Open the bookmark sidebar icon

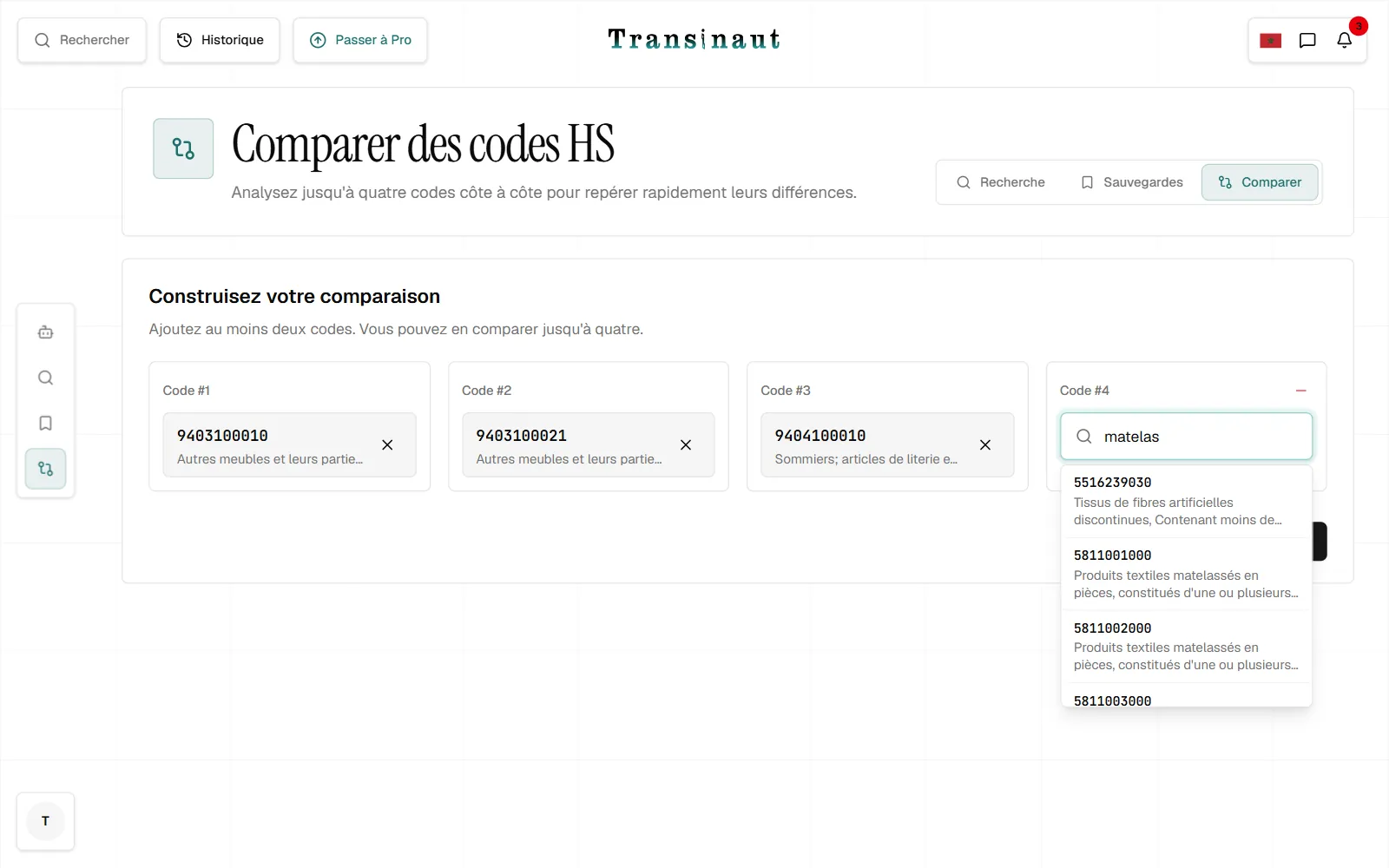(x=46, y=424)
